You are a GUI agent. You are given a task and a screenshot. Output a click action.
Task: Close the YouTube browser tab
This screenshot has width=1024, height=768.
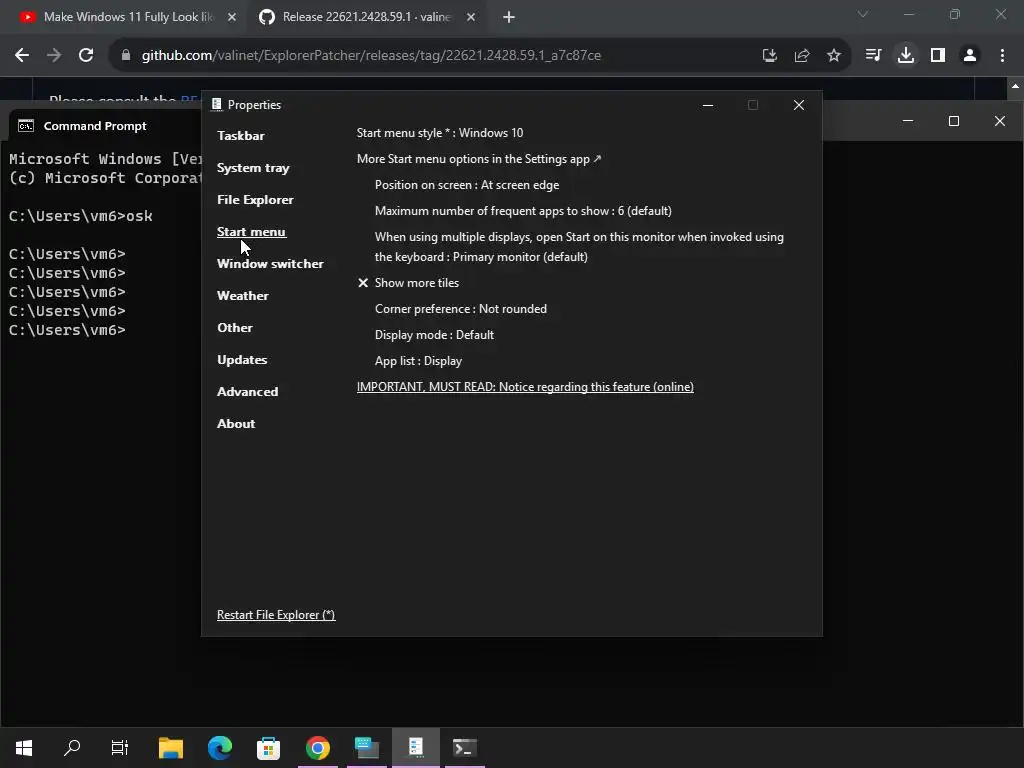pyautogui.click(x=231, y=17)
